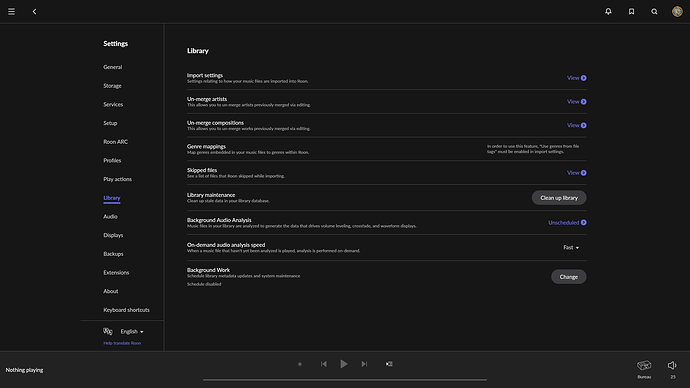
Task: Go back with the back arrow
Action: pyautogui.click(x=34, y=11)
